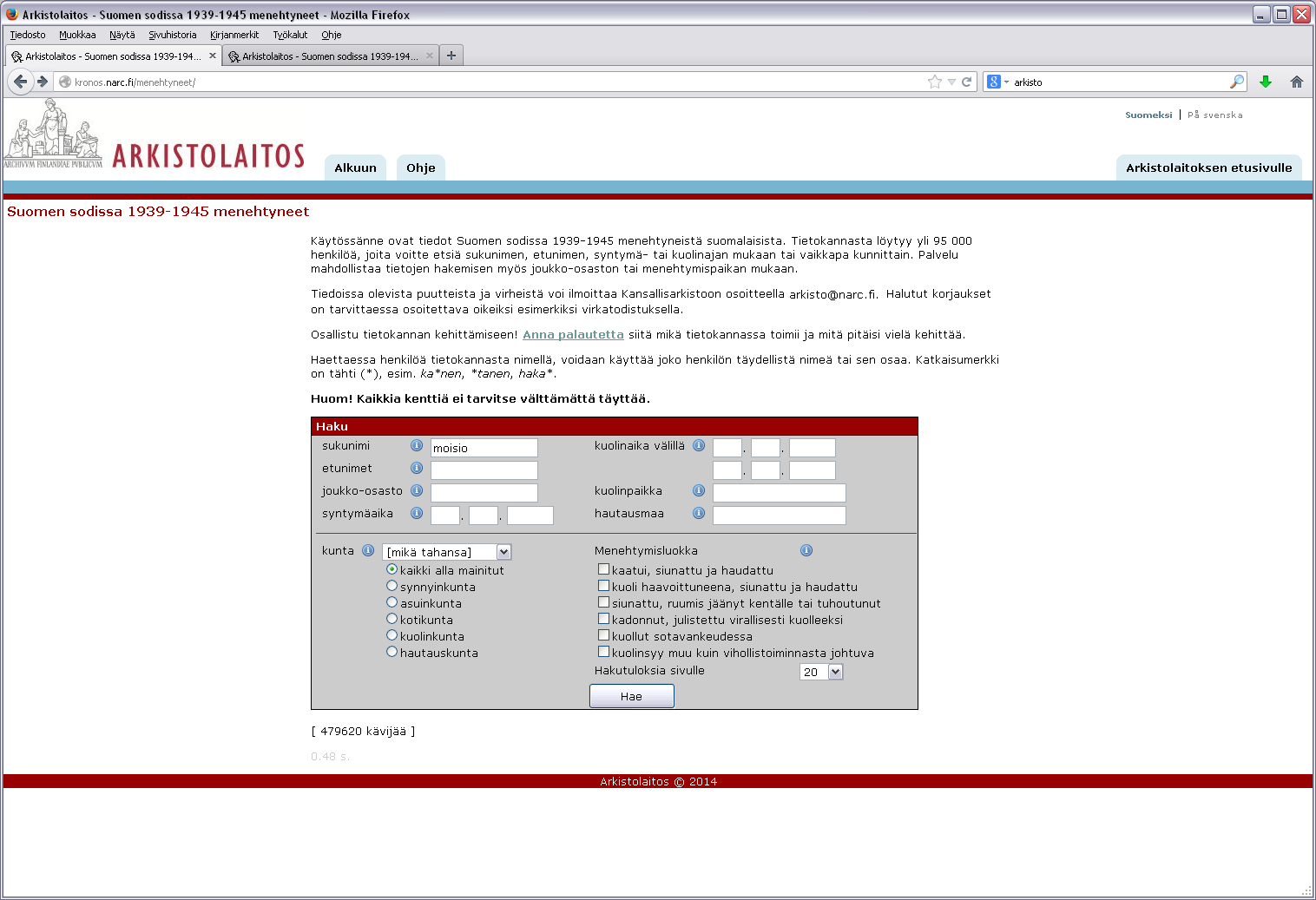Viewport: 1316px width, 900px height.
Task: Open a new tab with the plus button
Action: [x=451, y=56]
